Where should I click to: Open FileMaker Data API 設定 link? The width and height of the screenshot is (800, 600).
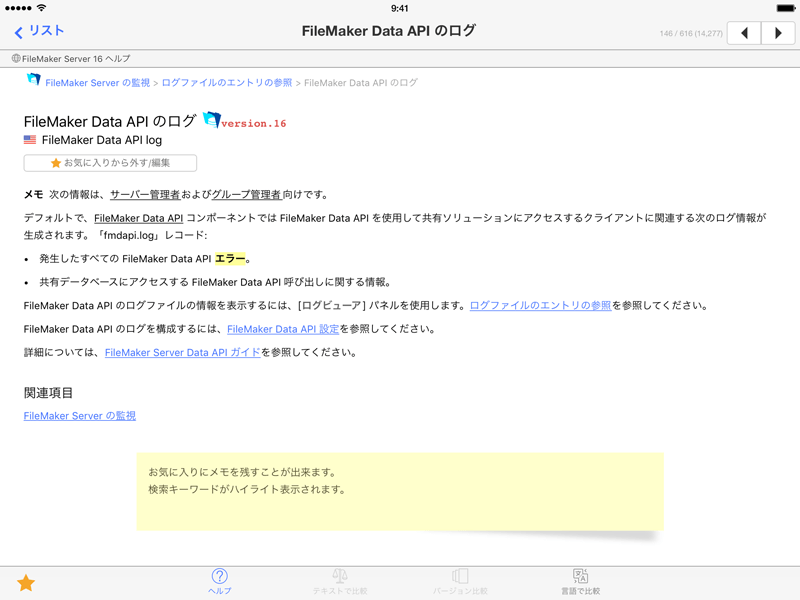[283, 329]
